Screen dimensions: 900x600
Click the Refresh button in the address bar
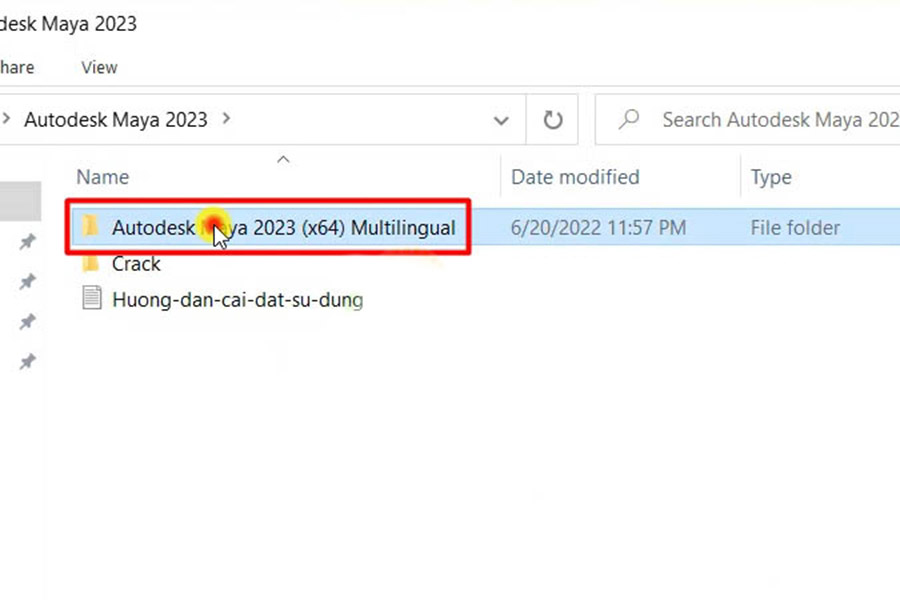point(553,119)
